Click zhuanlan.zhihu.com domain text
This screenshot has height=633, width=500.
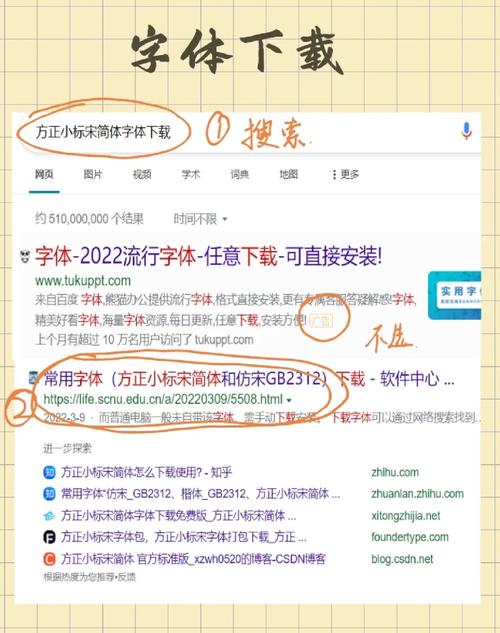point(417,494)
